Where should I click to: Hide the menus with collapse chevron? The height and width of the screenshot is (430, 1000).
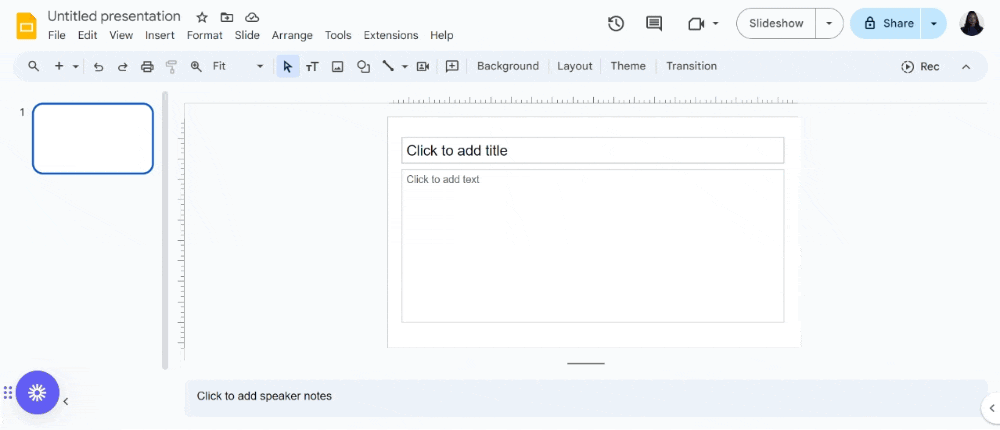pos(966,66)
